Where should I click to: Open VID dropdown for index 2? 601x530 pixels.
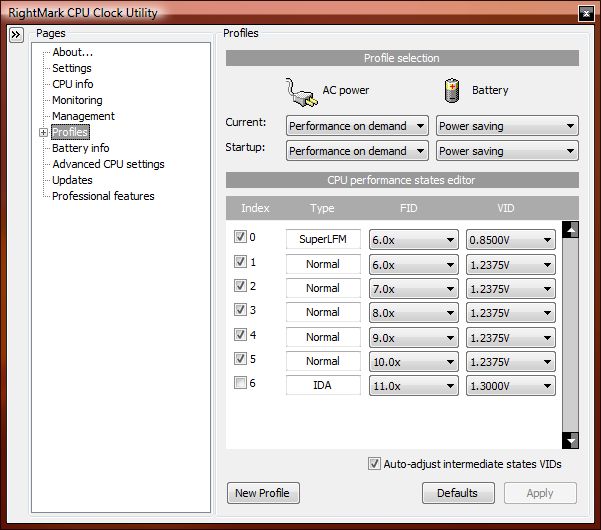coord(511,289)
